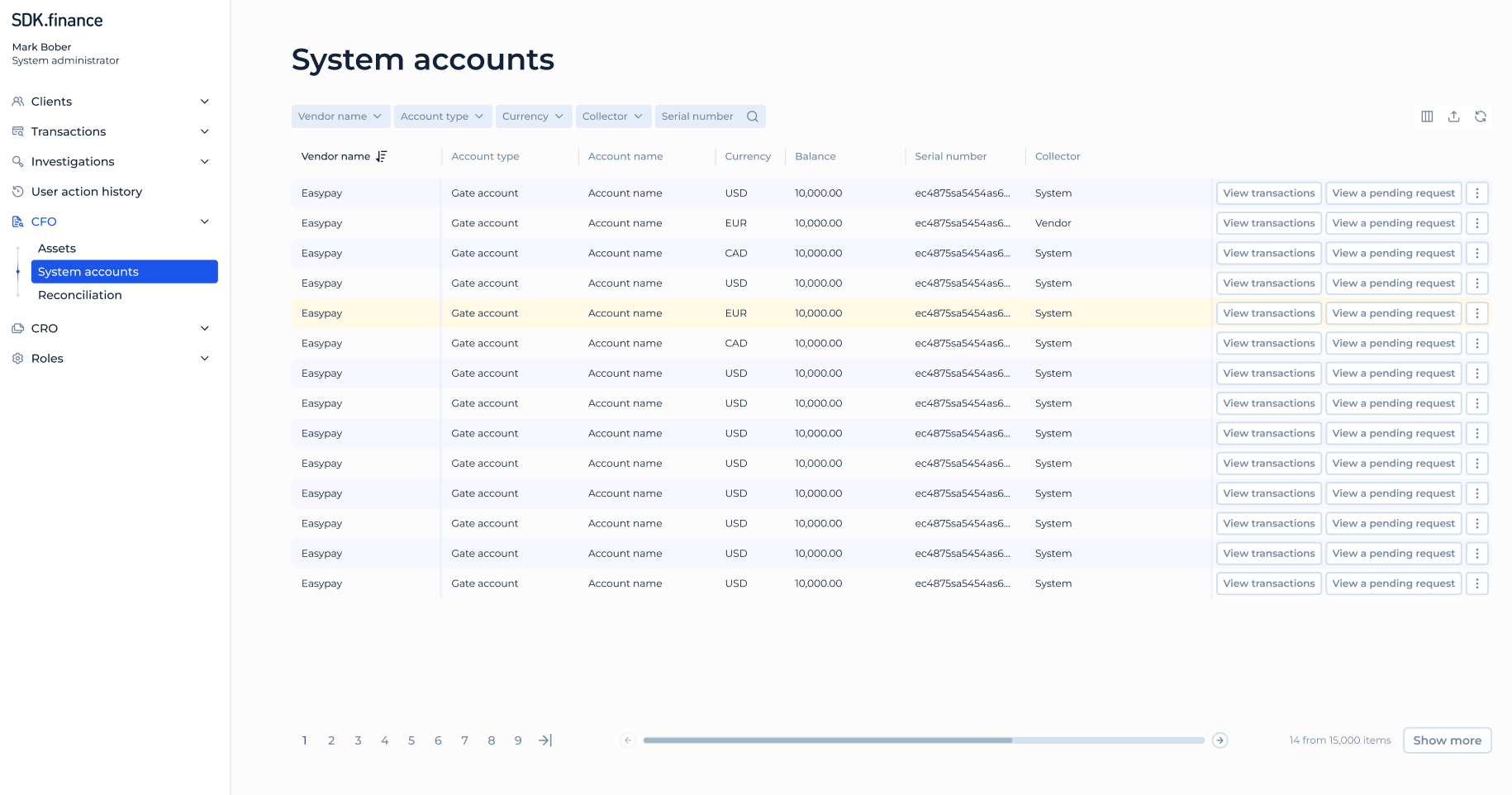Viewport: 1512px width, 795px height.
Task: Open the Vendor name filter dropdown
Action: (340, 117)
